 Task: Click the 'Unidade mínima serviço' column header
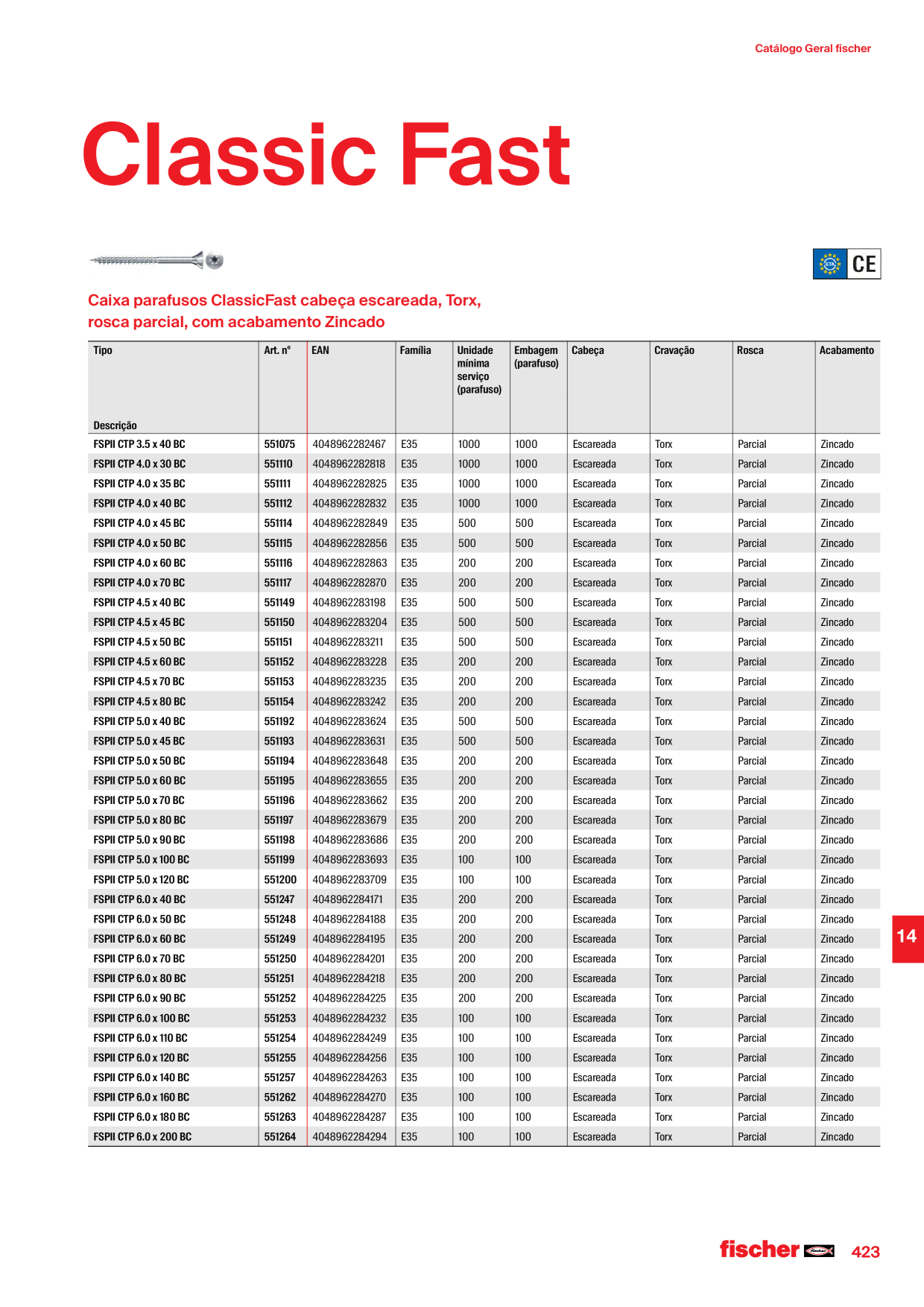point(479,370)
